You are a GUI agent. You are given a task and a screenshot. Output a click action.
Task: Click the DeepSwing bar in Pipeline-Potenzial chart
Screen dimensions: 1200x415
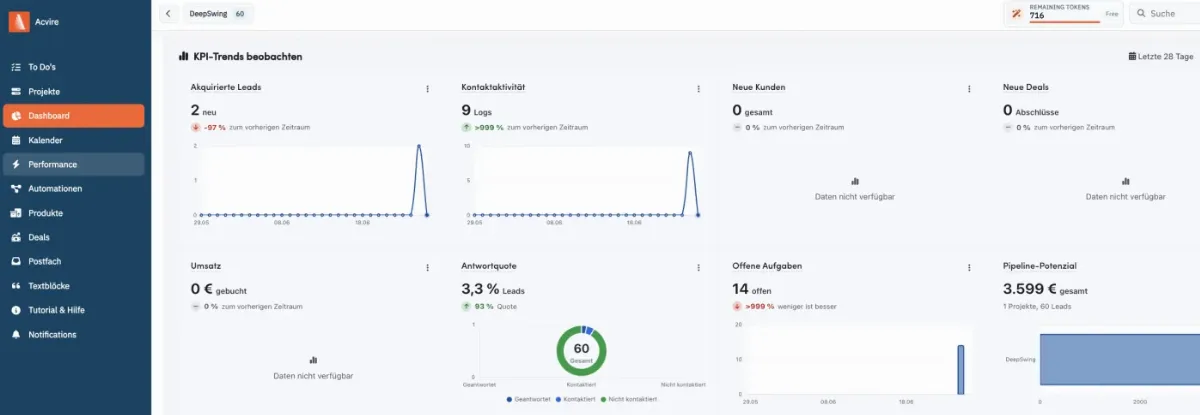pyautogui.click(x=1120, y=359)
